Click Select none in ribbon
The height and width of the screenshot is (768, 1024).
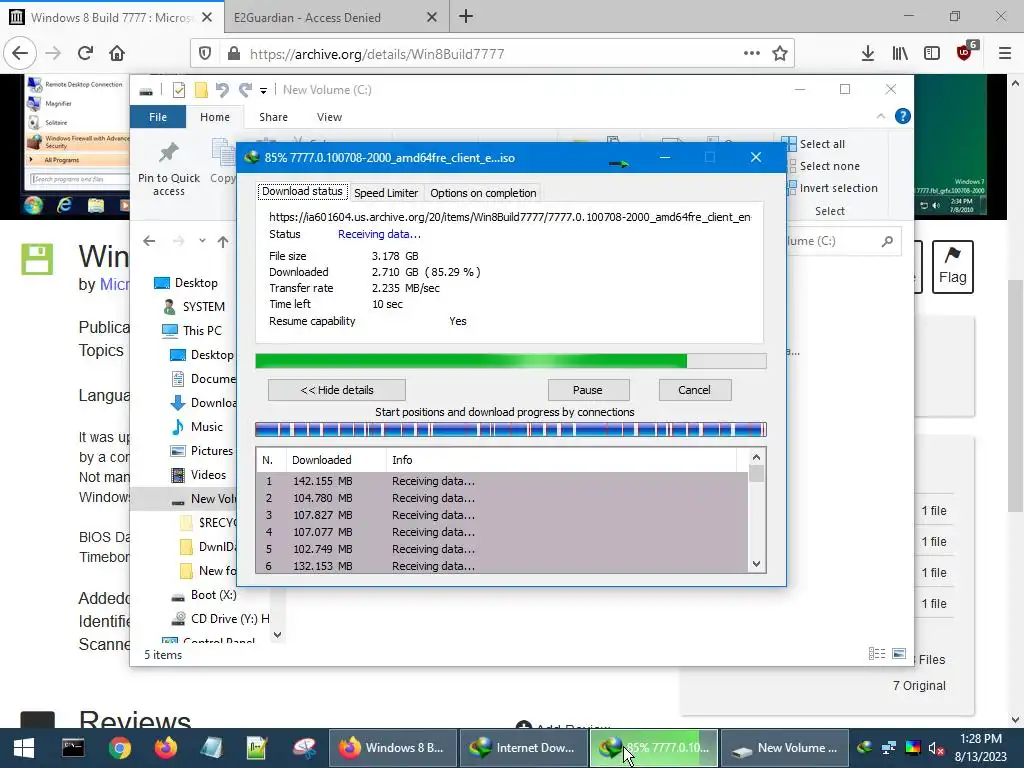pos(822,166)
